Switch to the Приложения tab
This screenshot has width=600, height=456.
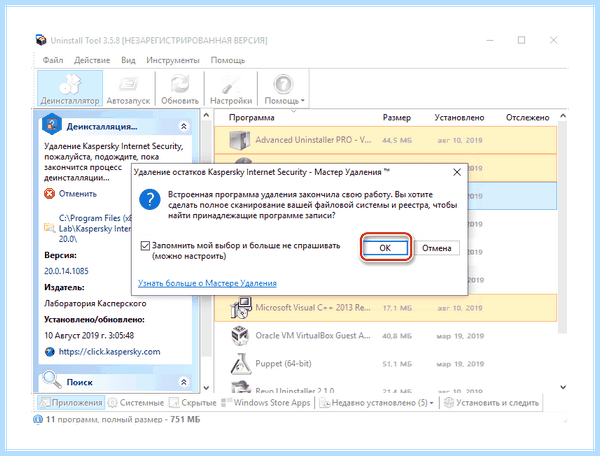tap(72, 402)
